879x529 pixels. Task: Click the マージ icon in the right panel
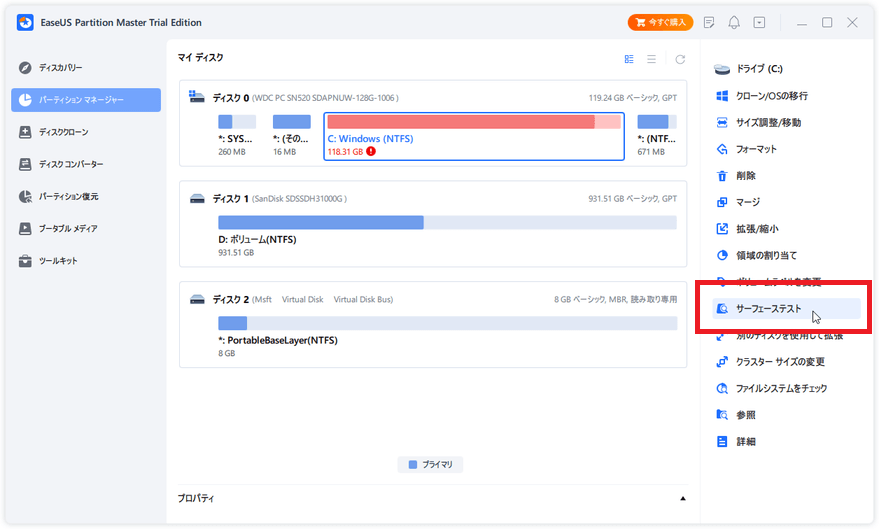[x=722, y=202]
